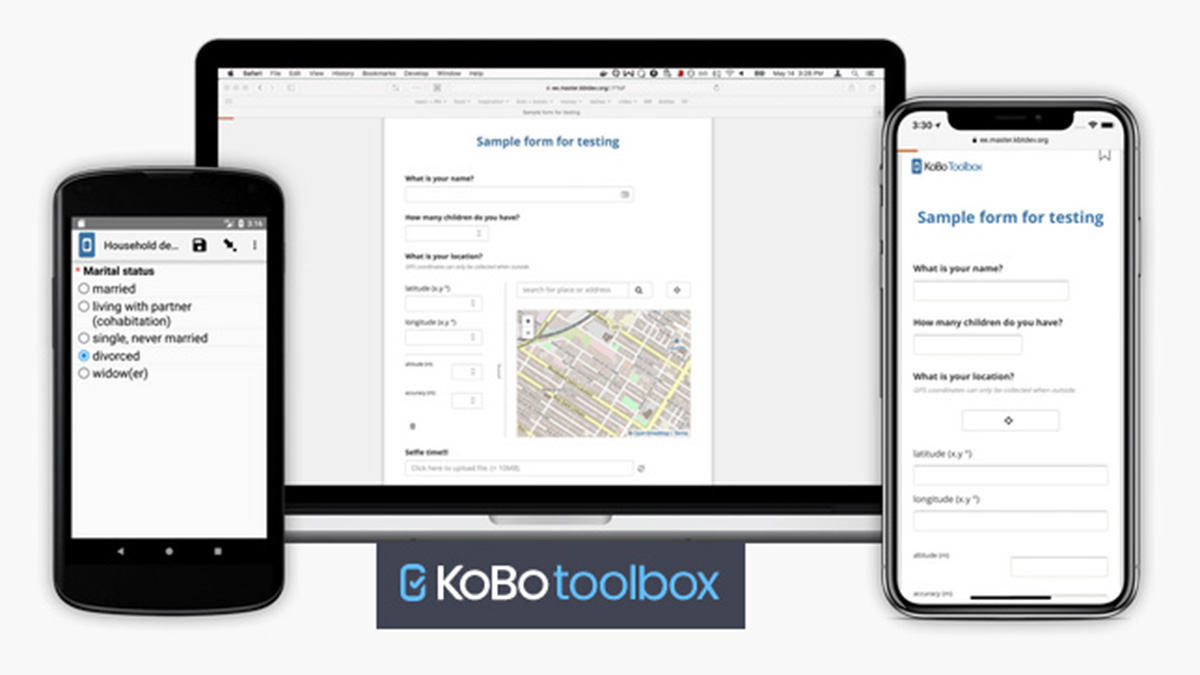Click the Safari back arrow on laptop
This screenshot has height=675, width=1200.
coord(260,88)
